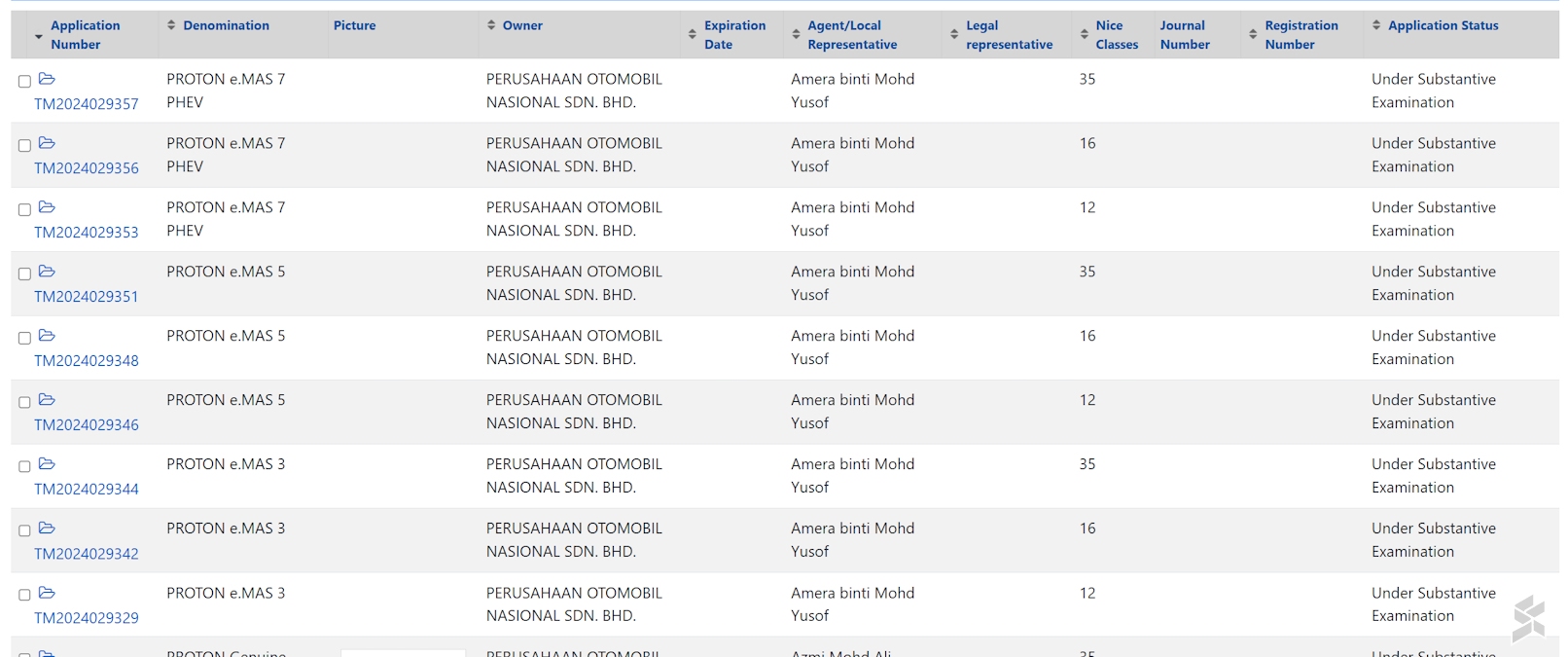Open folder icon for application TM2024029344

coord(47,464)
